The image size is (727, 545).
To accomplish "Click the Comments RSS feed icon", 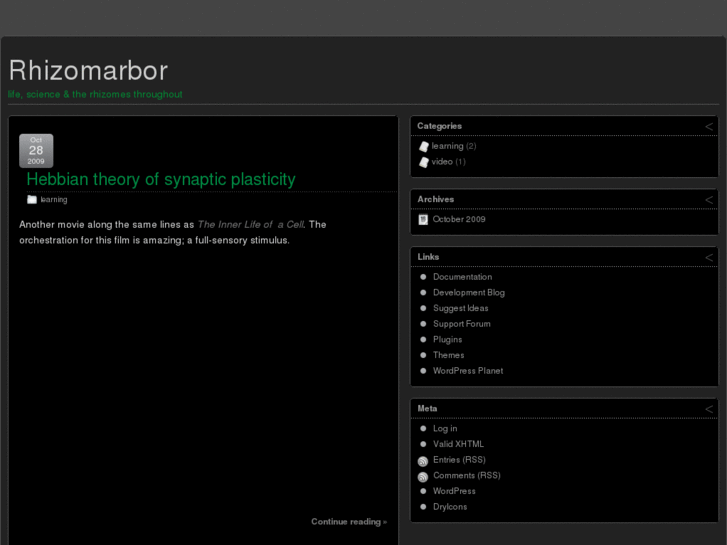I will 424,477.
